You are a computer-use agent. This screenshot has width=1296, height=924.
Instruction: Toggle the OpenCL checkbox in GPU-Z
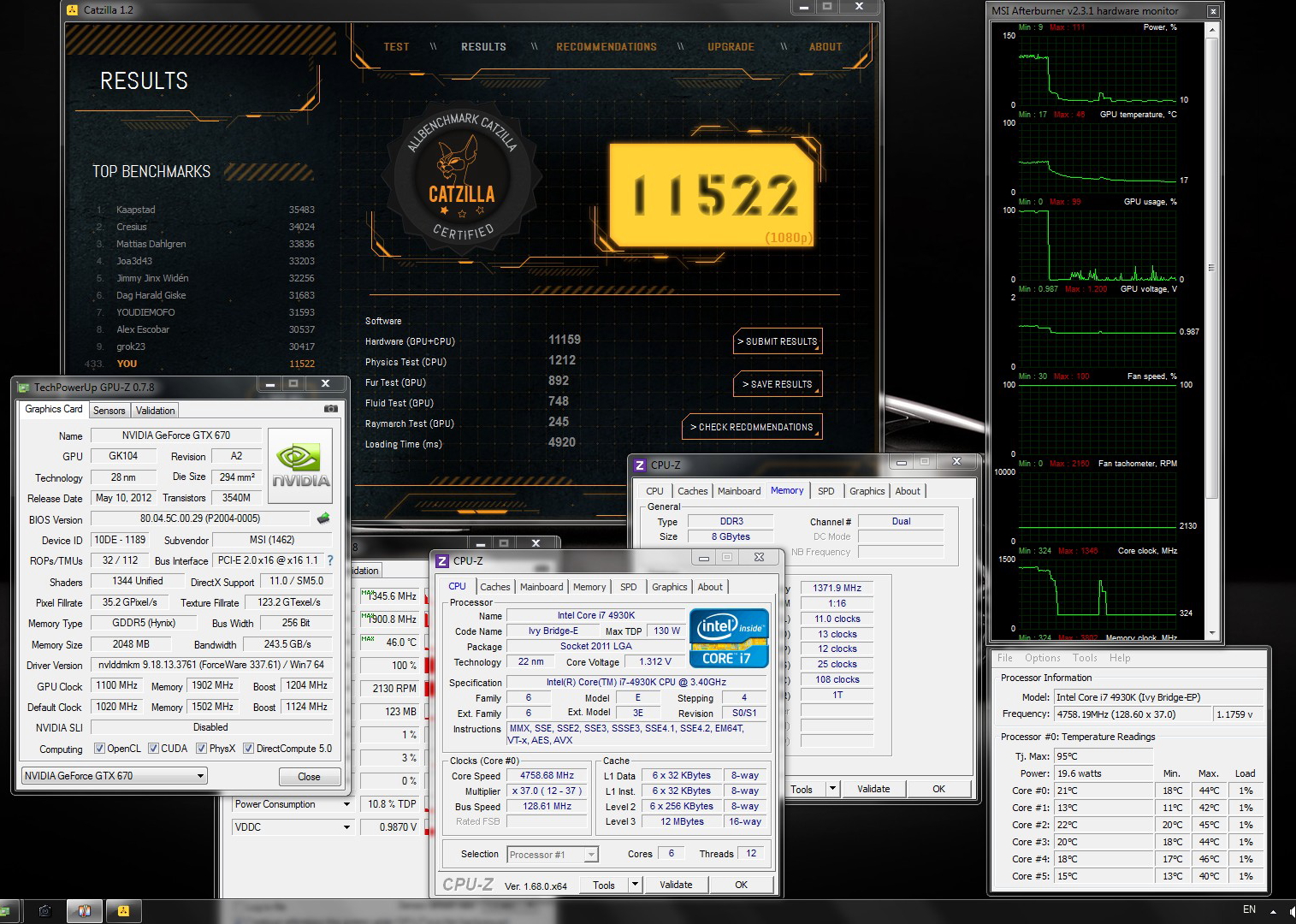pyautogui.click(x=99, y=749)
